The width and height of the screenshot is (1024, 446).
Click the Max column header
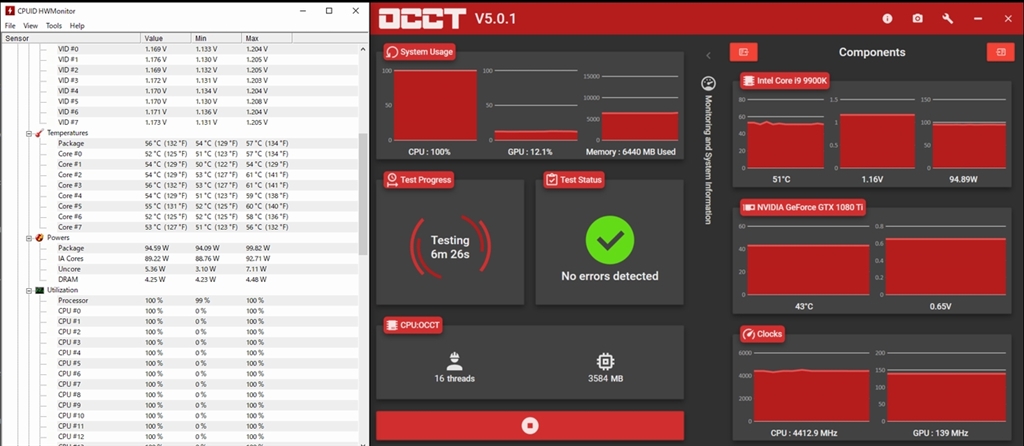267,39
